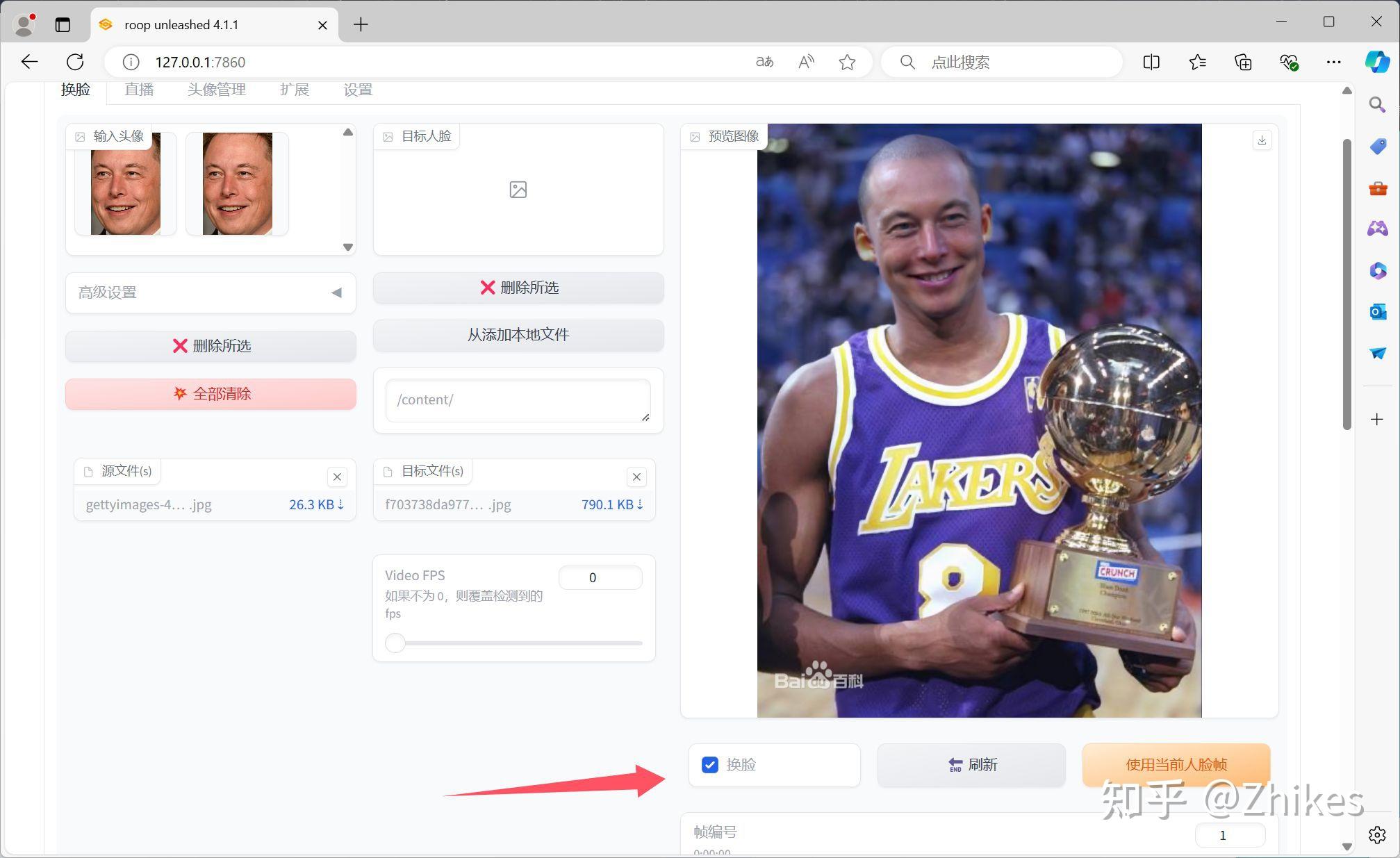
Task: Add a sidebar app with the plus icon
Action: point(1377,419)
